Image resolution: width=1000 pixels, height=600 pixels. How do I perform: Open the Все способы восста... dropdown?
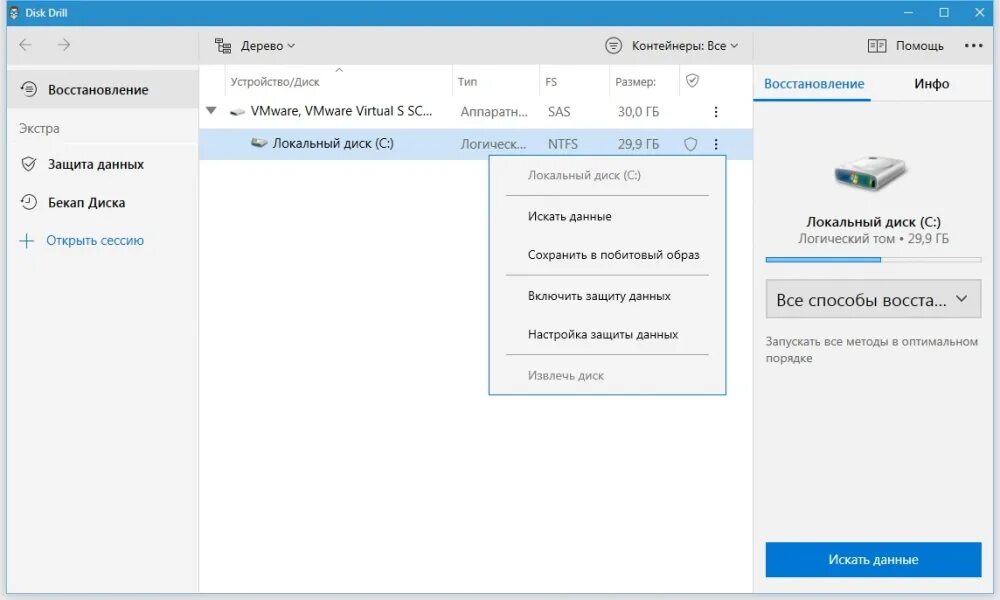tap(873, 299)
